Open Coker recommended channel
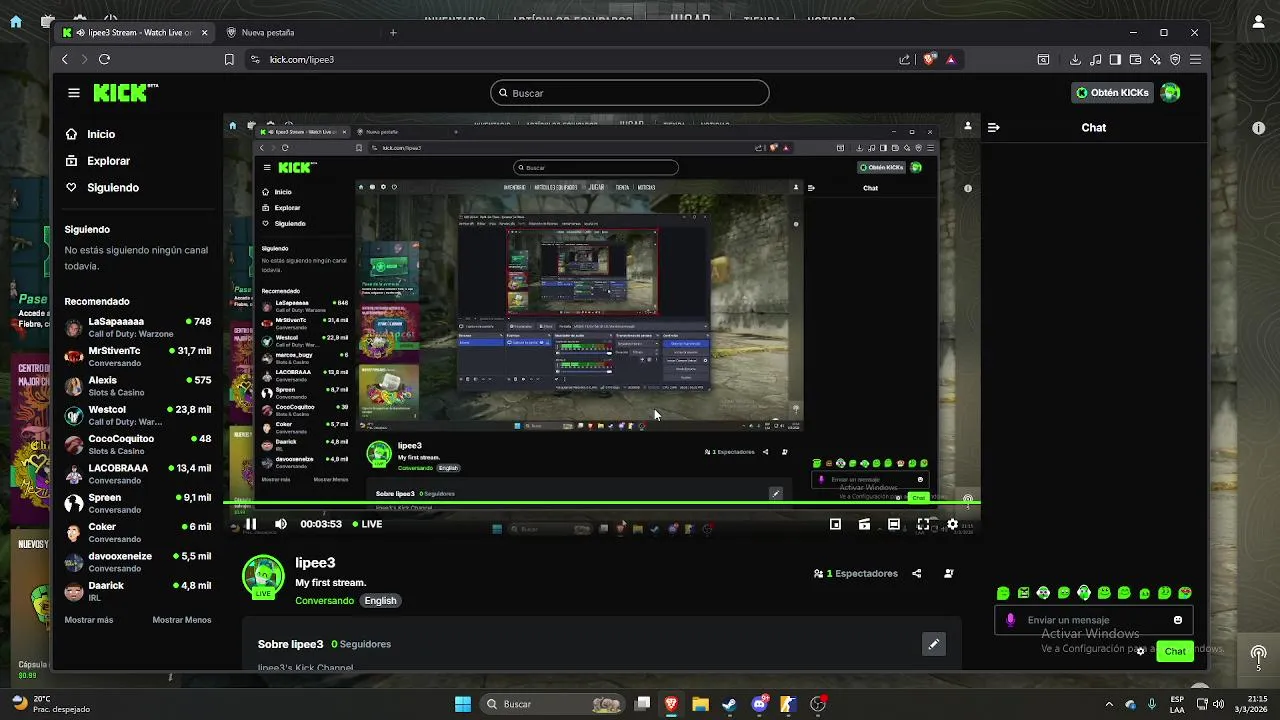1280x720 pixels. point(137,532)
